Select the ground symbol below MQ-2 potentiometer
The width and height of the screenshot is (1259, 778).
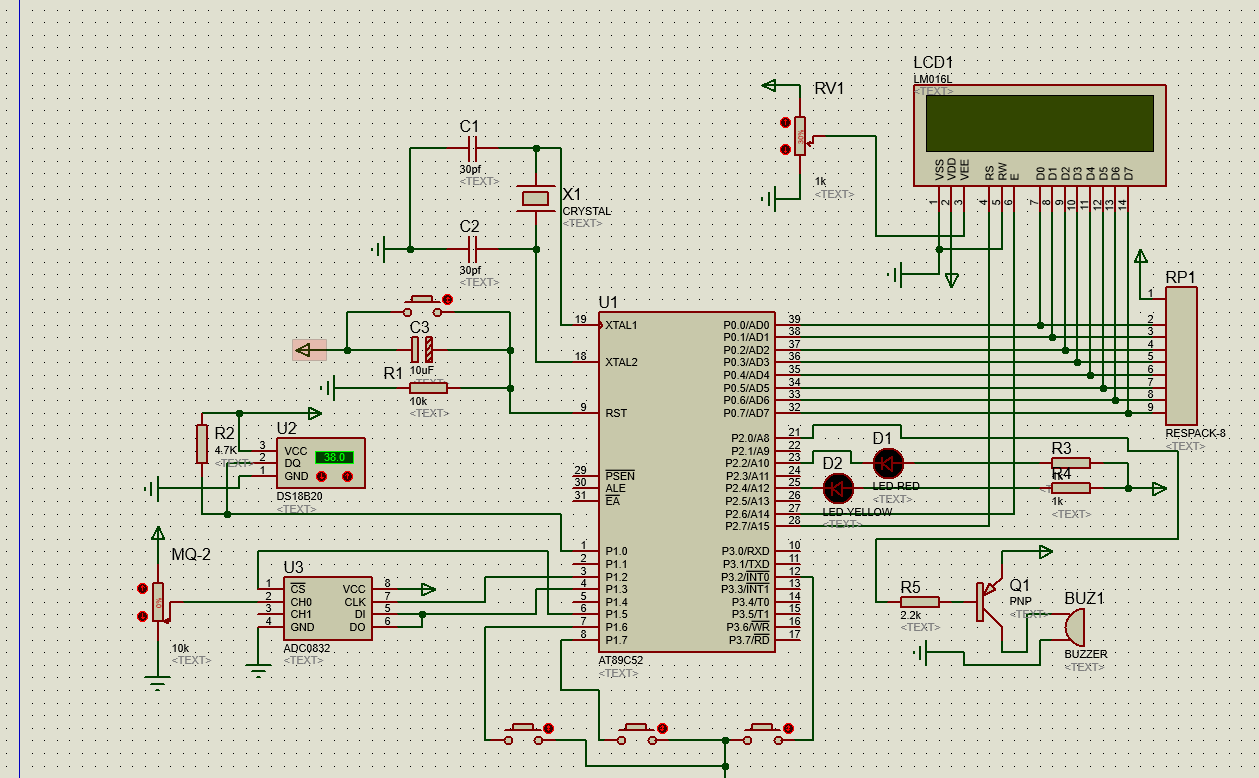tap(156, 683)
